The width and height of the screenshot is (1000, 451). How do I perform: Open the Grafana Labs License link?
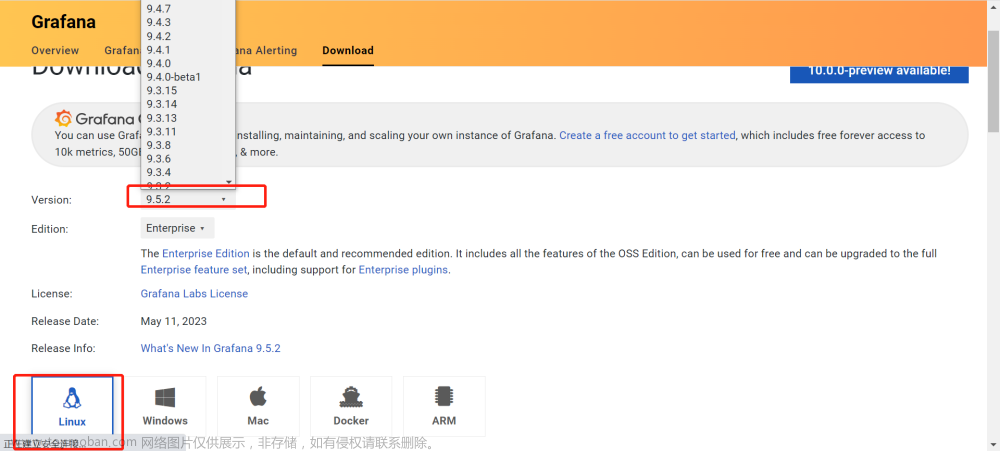point(194,294)
